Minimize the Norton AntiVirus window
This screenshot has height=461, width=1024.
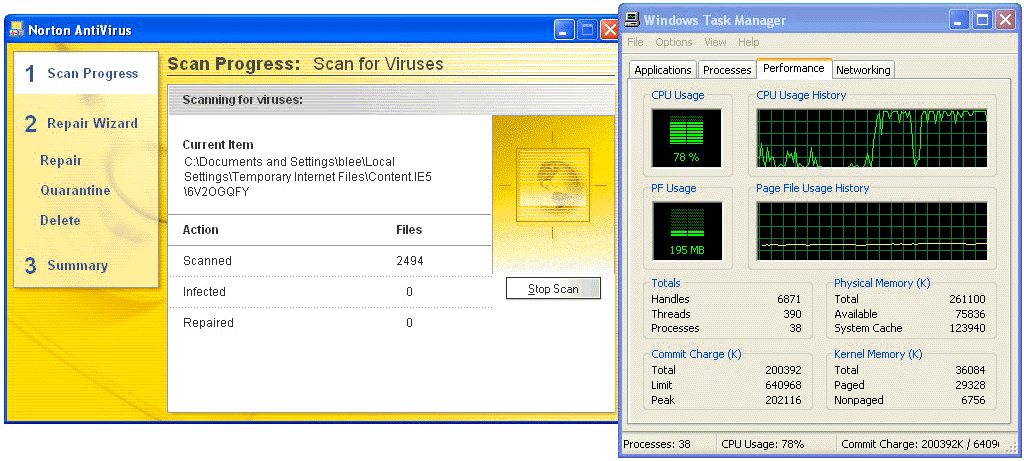click(566, 29)
